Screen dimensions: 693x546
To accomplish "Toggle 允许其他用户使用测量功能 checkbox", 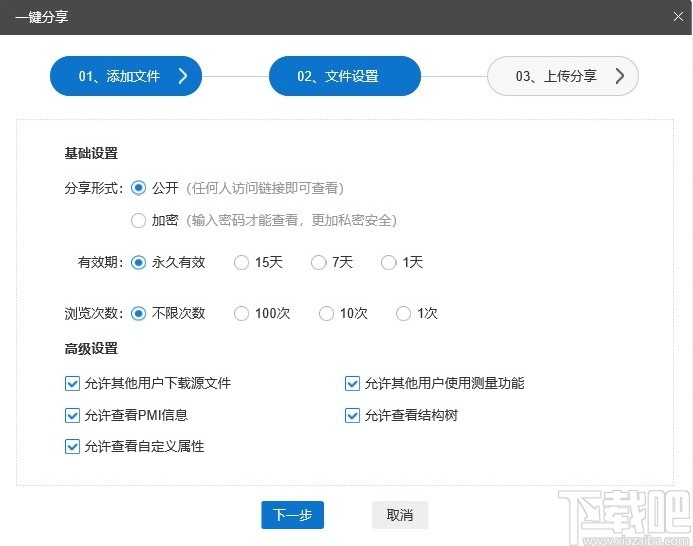I will (352, 383).
